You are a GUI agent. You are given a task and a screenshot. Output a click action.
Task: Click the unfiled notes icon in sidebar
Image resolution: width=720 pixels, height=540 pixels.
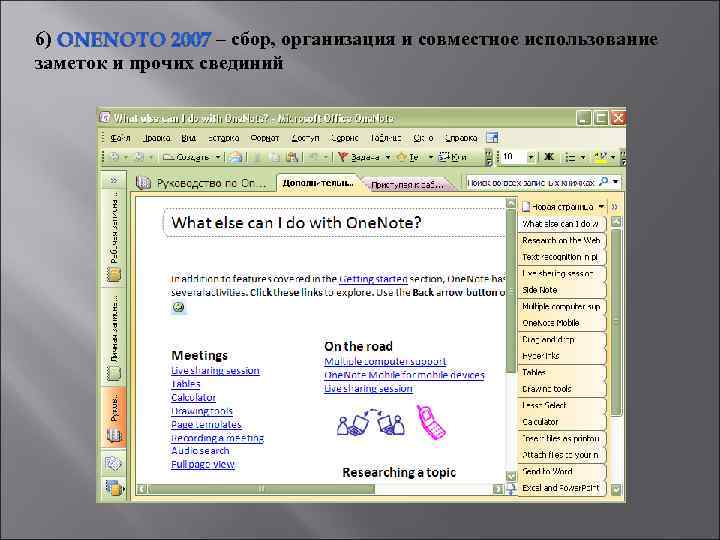[x=113, y=463]
